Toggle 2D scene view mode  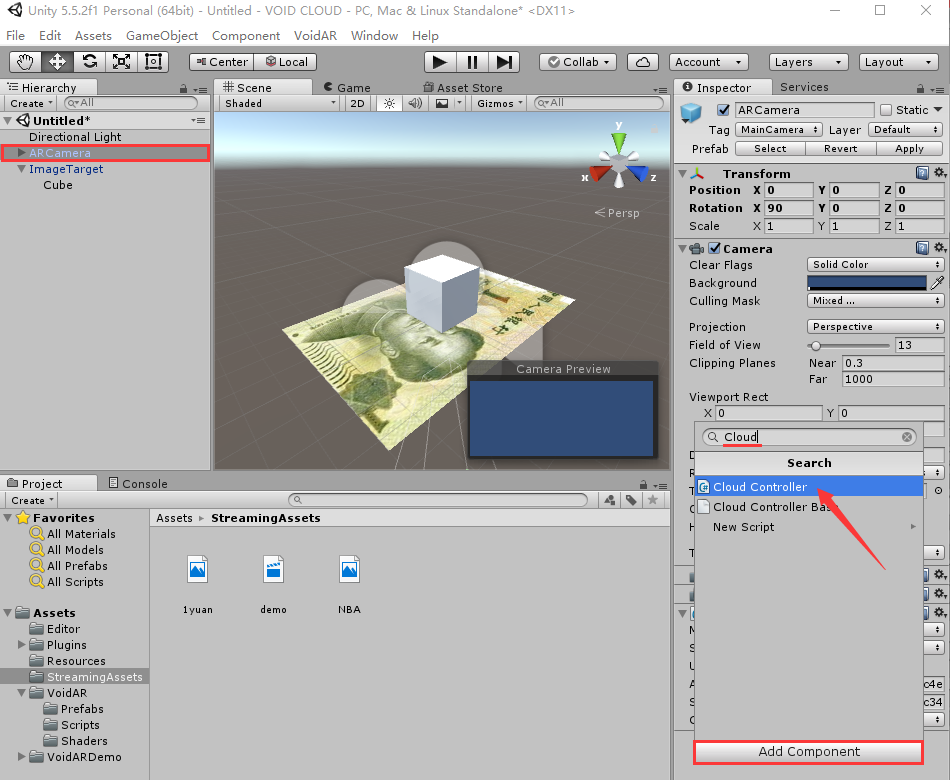click(357, 104)
